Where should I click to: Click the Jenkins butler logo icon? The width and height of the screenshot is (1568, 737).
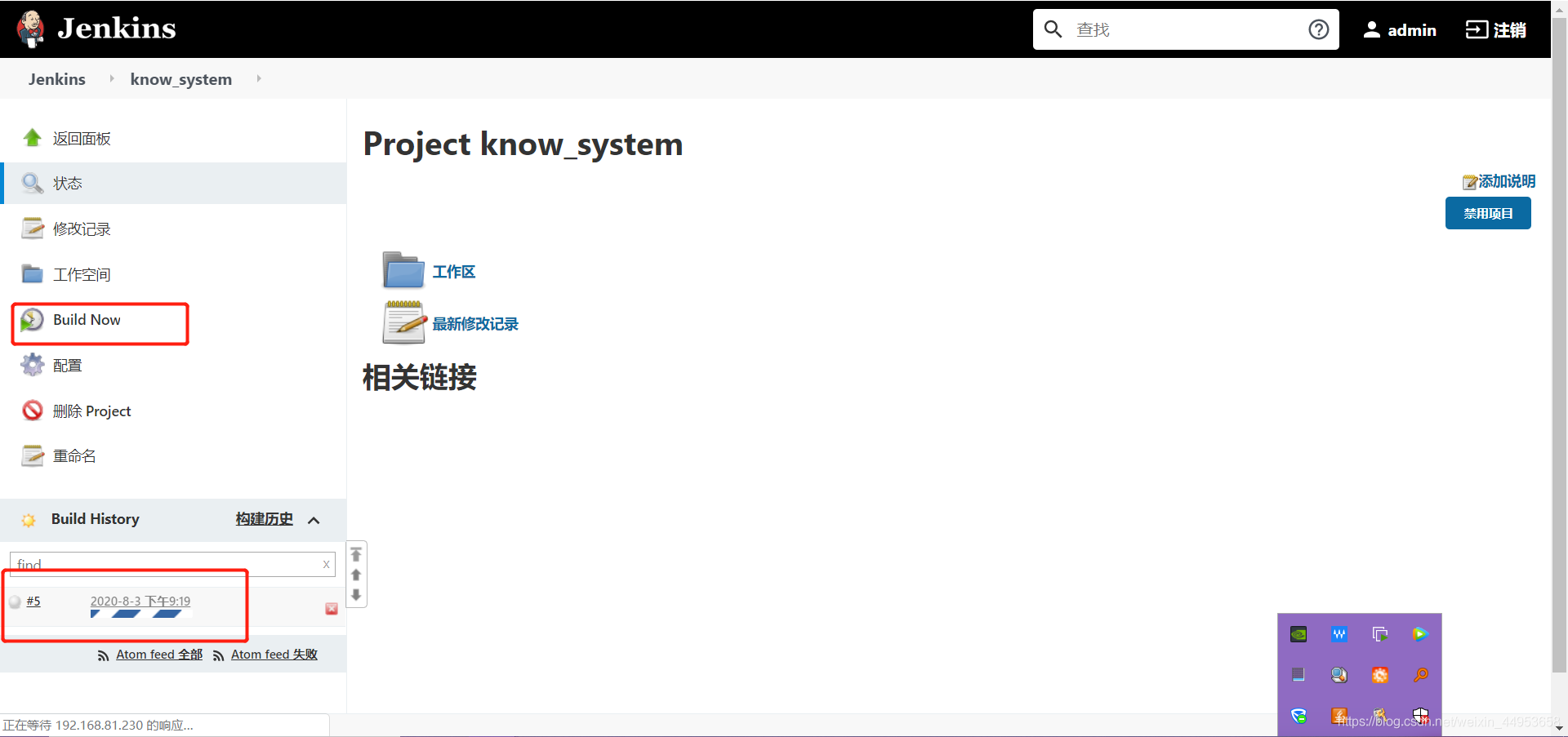tap(31, 29)
